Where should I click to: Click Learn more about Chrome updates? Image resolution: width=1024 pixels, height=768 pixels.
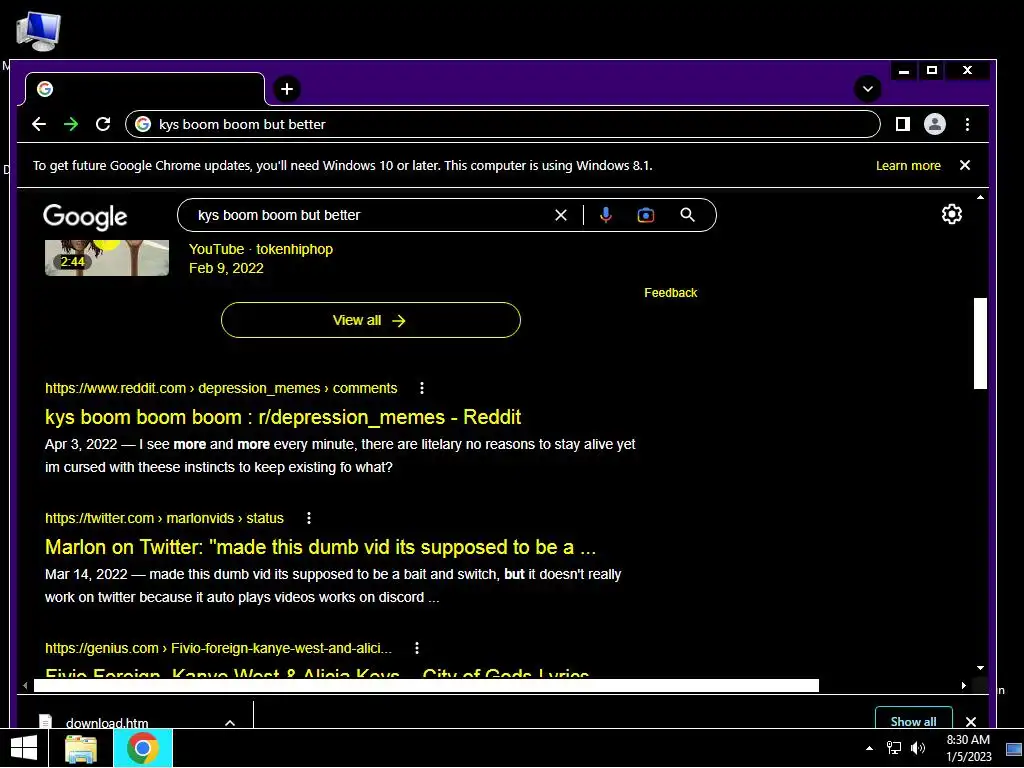(908, 166)
